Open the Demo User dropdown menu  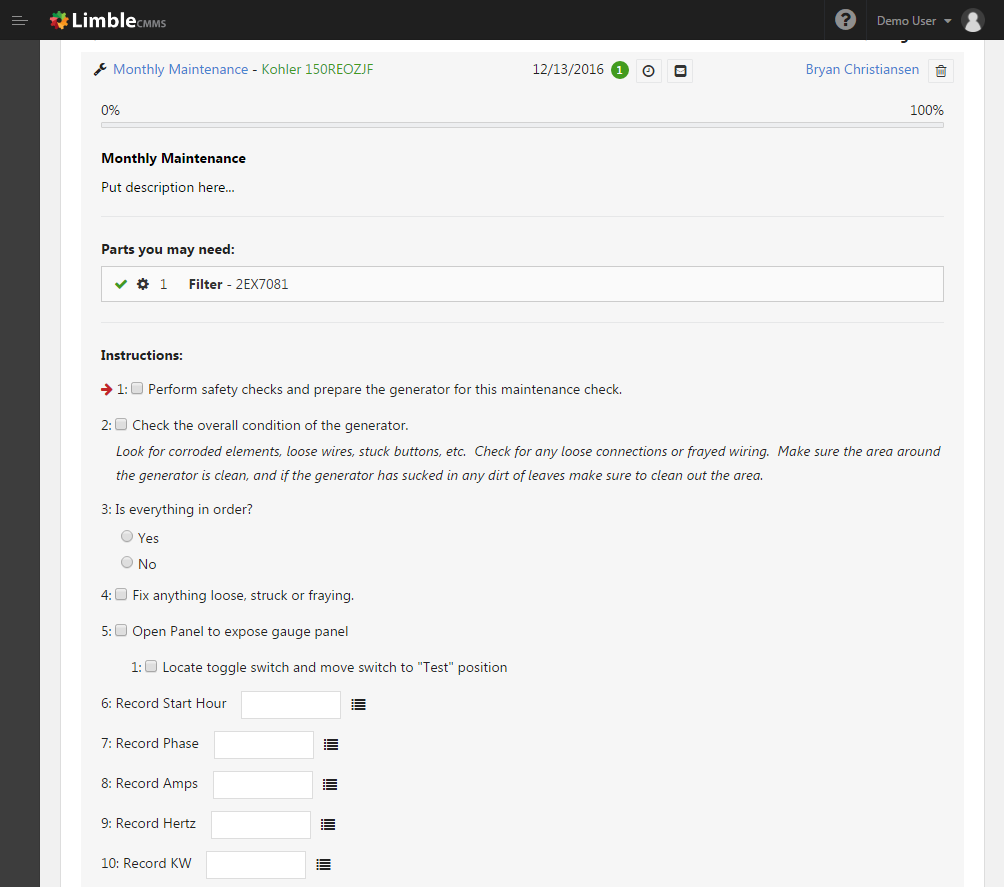coord(914,20)
